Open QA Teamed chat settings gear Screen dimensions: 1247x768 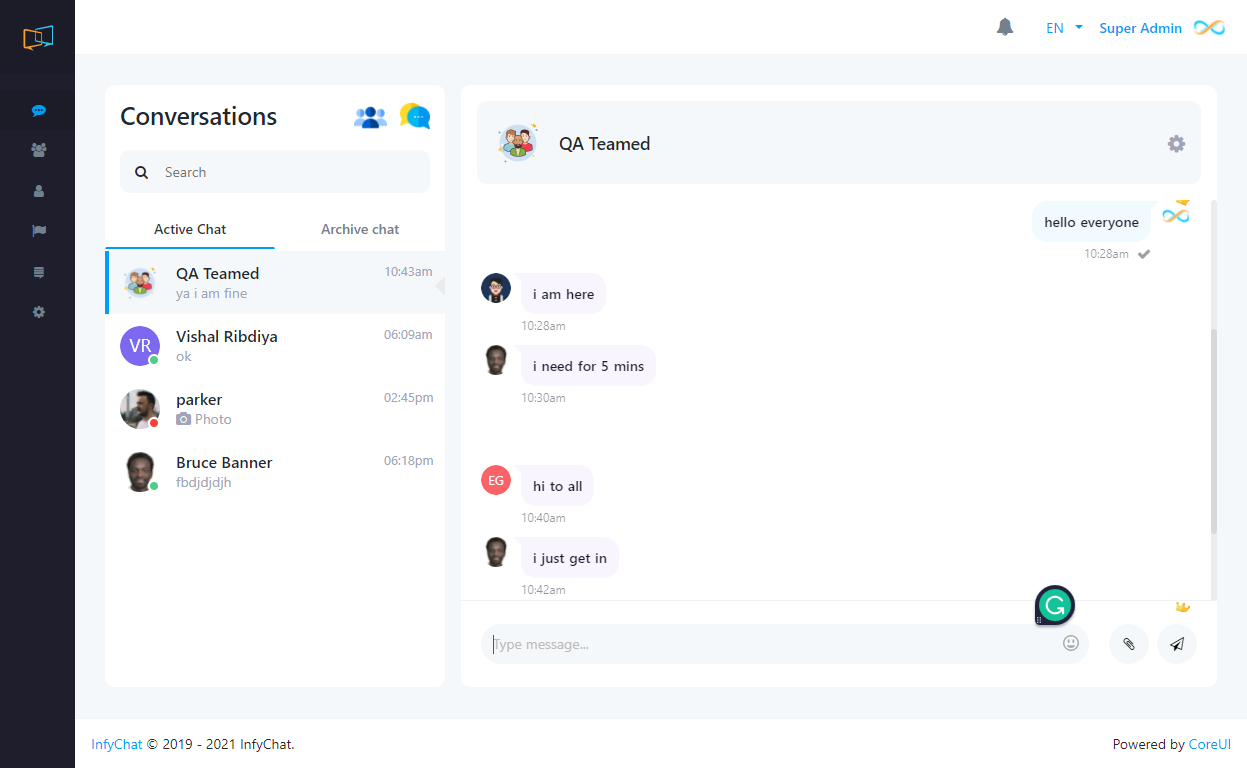coord(1176,144)
